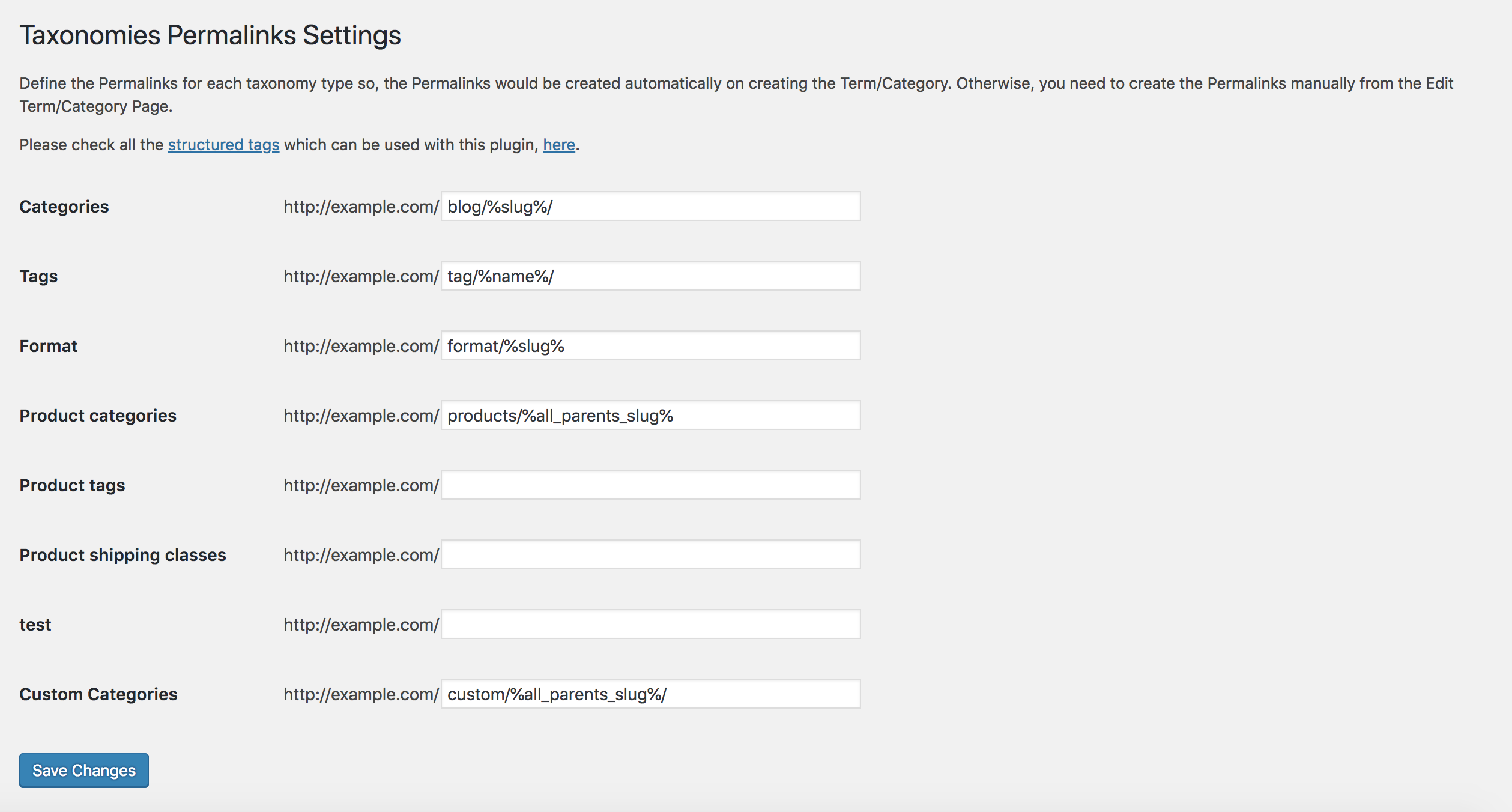Edit the Product categories permalink field
Image resolution: width=1512 pixels, height=812 pixels.
click(650, 415)
